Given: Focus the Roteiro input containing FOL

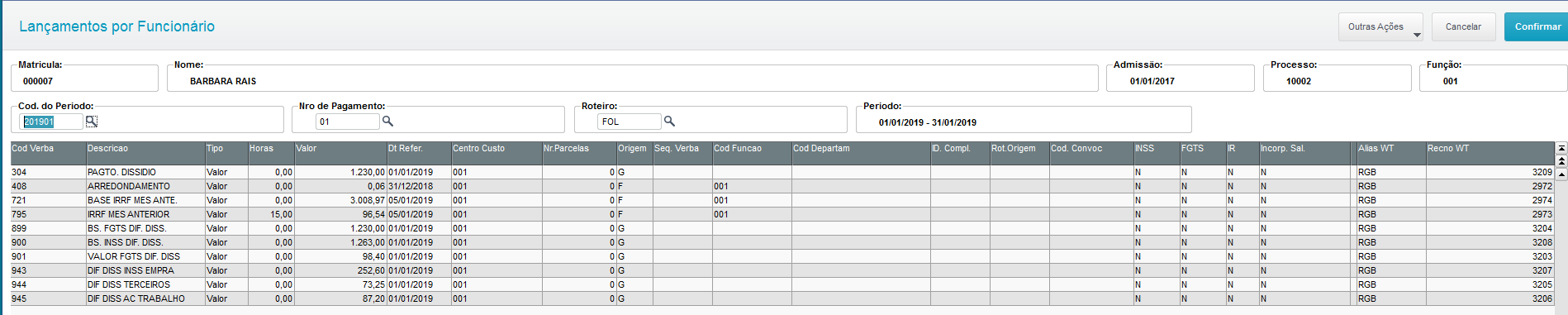Looking at the screenshot, I should 630,122.
